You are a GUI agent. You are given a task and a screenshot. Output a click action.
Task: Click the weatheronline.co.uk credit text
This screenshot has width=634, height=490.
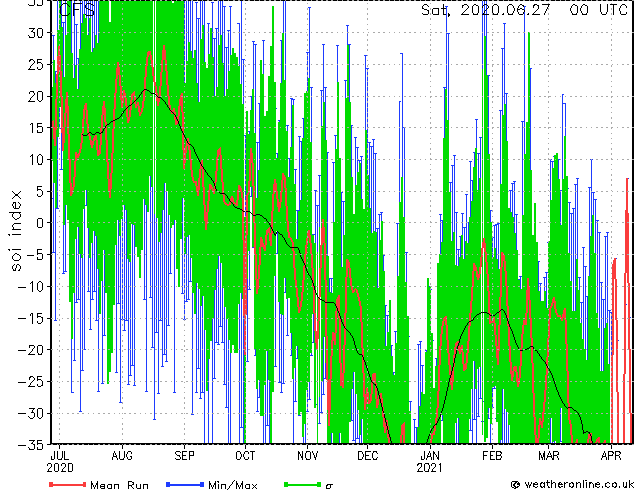[578, 484]
